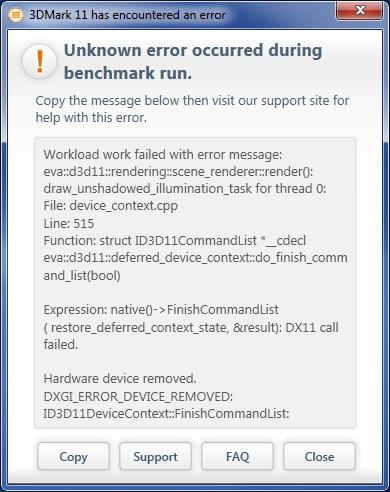Click the Copy button
The width and height of the screenshot is (390, 492).
(73, 456)
